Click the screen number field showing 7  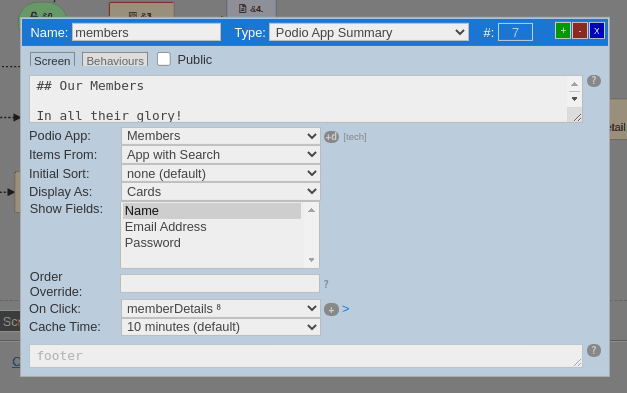(515, 32)
